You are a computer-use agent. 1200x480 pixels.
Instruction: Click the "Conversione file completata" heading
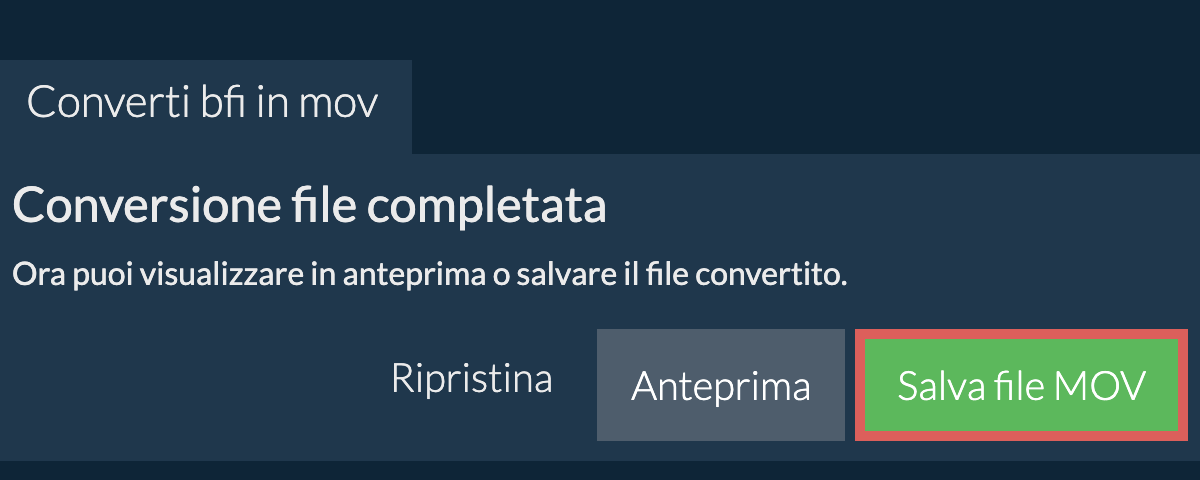[309, 208]
